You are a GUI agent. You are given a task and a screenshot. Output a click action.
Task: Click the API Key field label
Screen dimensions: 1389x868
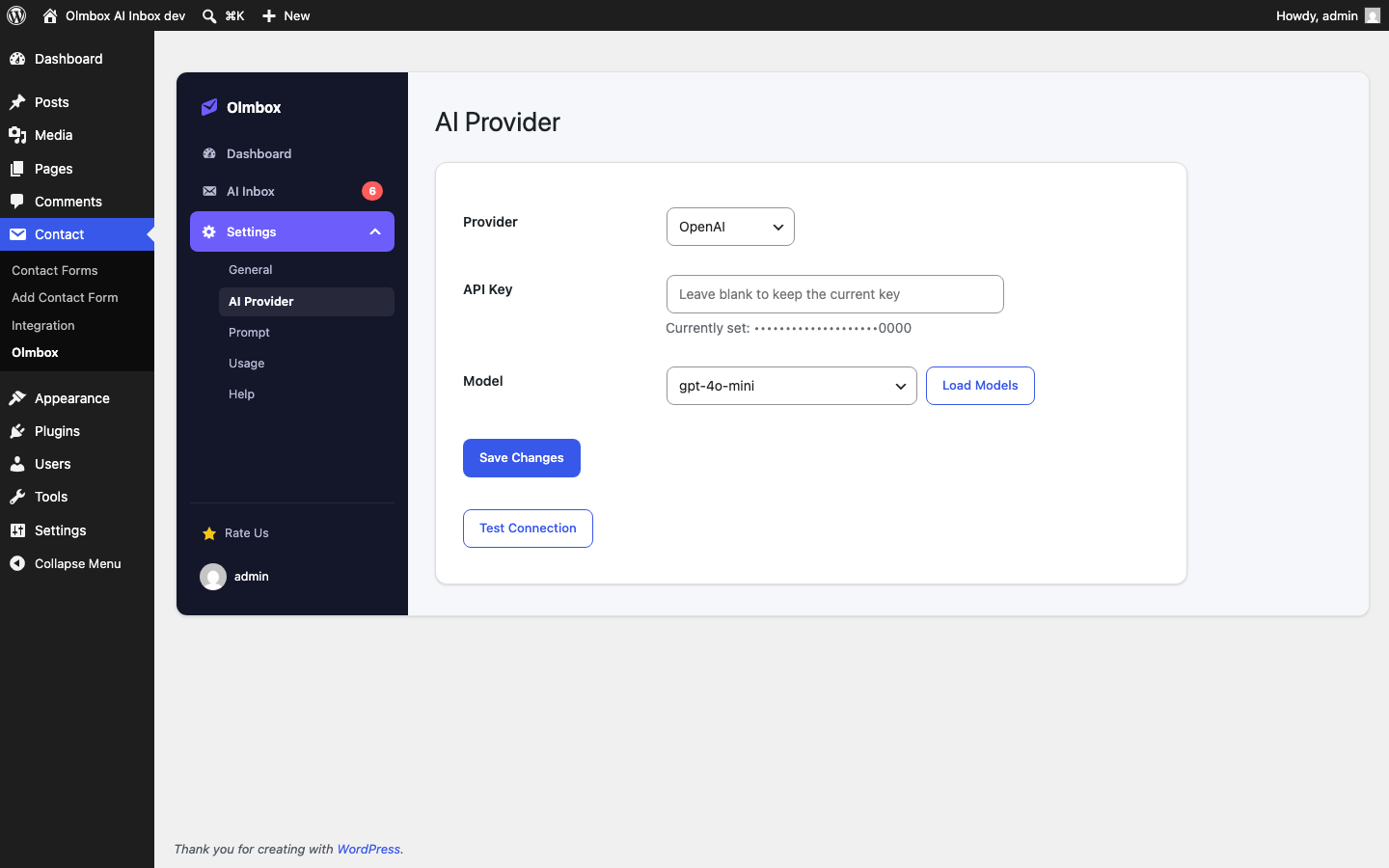click(x=488, y=289)
